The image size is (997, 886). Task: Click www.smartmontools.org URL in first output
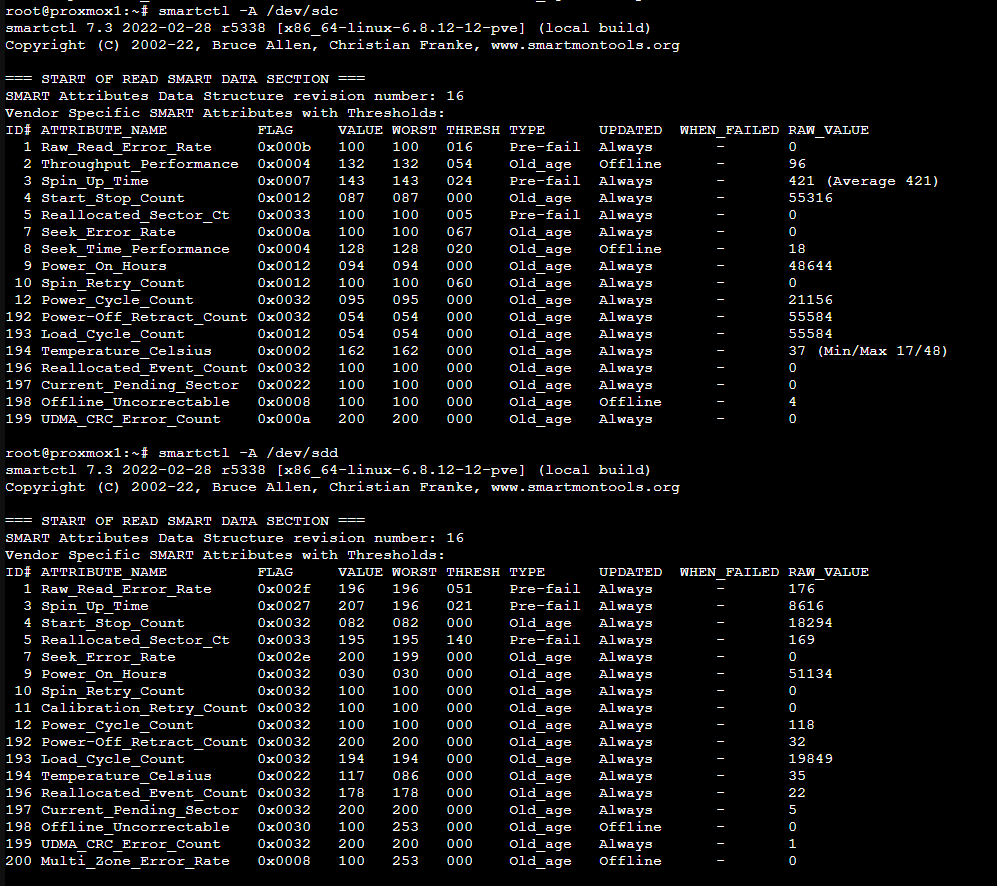click(x=585, y=45)
